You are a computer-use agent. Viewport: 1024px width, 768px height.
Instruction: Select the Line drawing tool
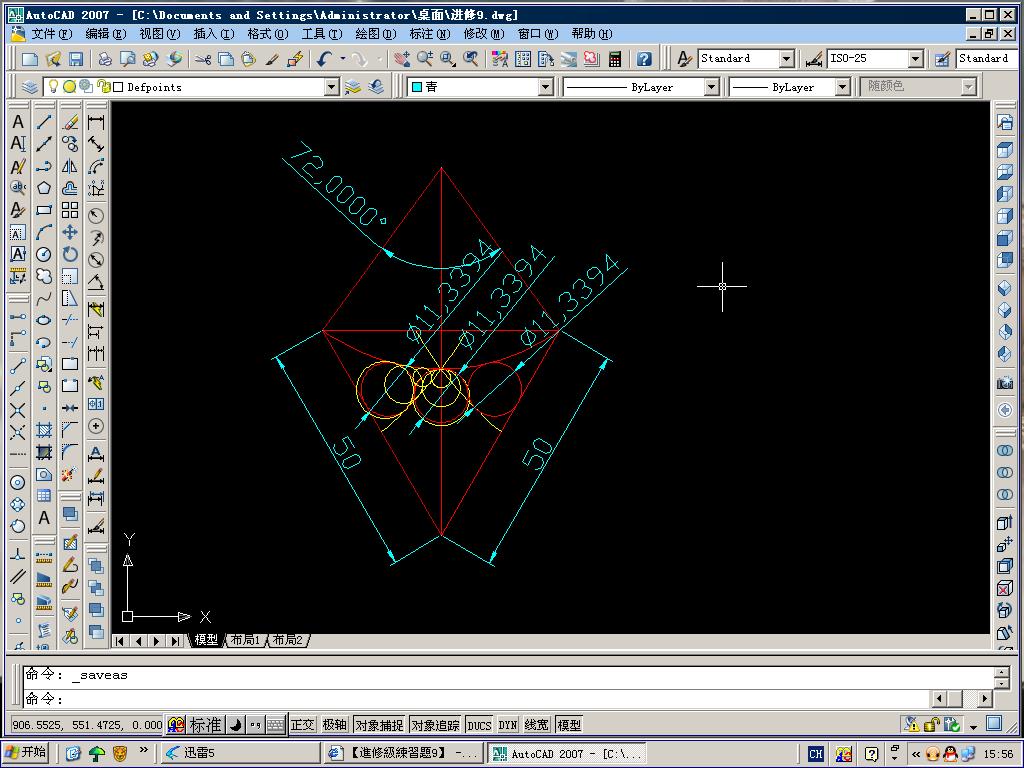coord(44,121)
